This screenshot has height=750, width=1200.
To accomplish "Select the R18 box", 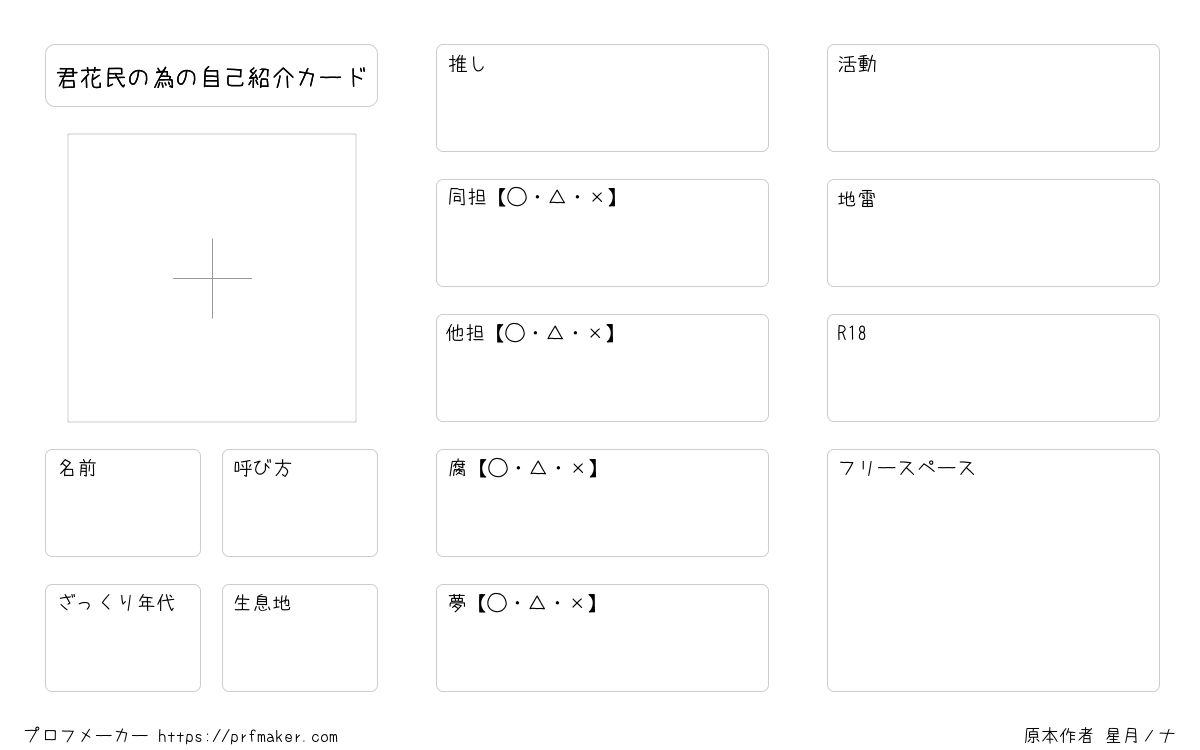I will (993, 368).
